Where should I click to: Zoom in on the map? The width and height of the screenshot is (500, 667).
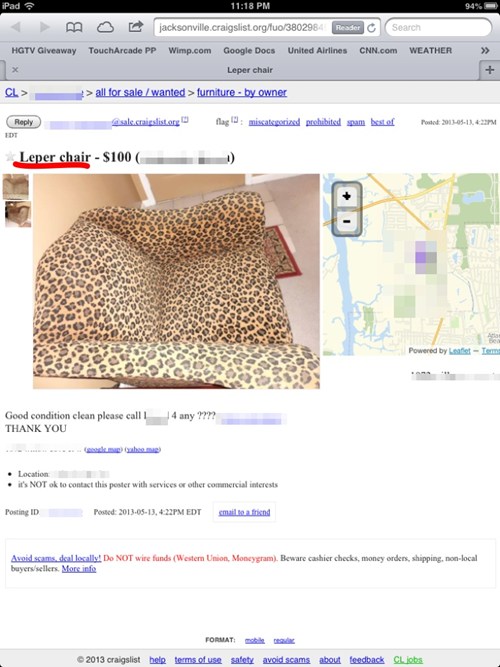click(347, 196)
